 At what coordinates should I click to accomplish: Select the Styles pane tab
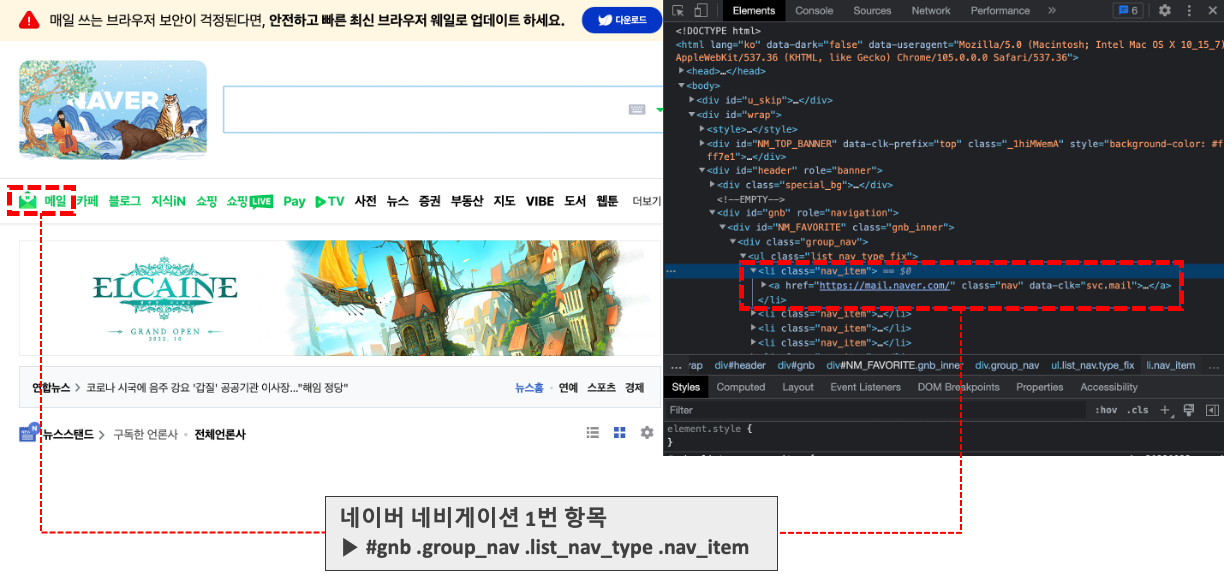coord(686,387)
